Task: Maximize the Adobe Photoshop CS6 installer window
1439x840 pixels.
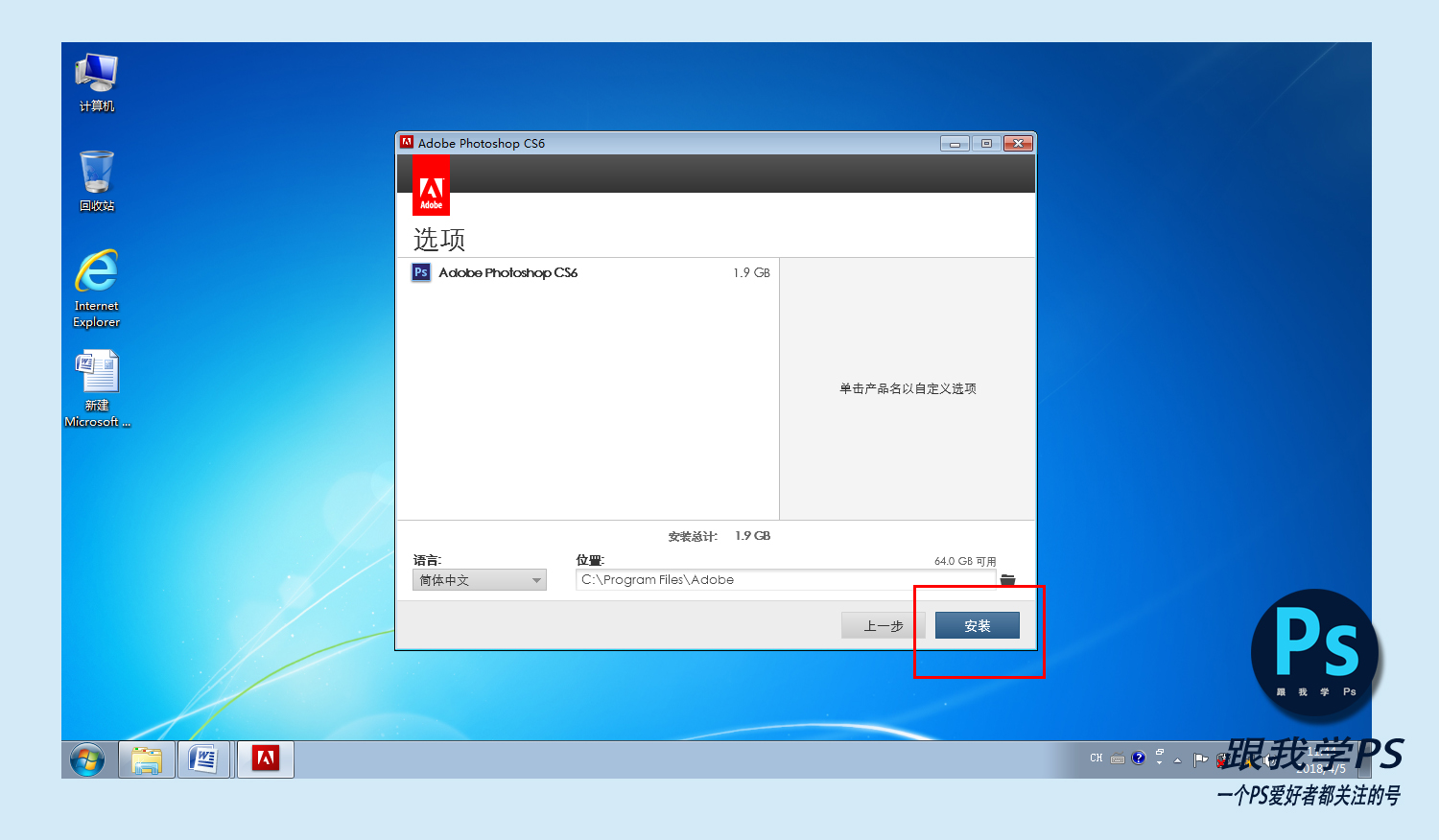Action: point(986,143)
